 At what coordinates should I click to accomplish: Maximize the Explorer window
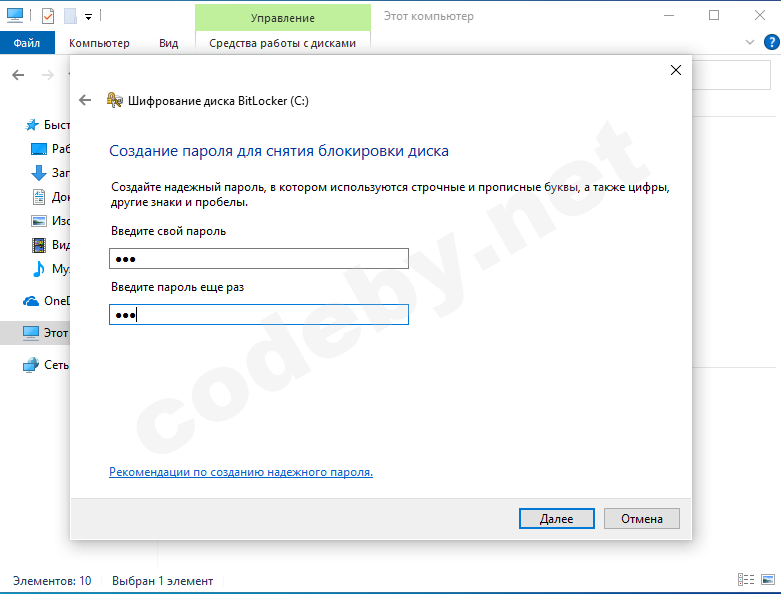(714, 16)
